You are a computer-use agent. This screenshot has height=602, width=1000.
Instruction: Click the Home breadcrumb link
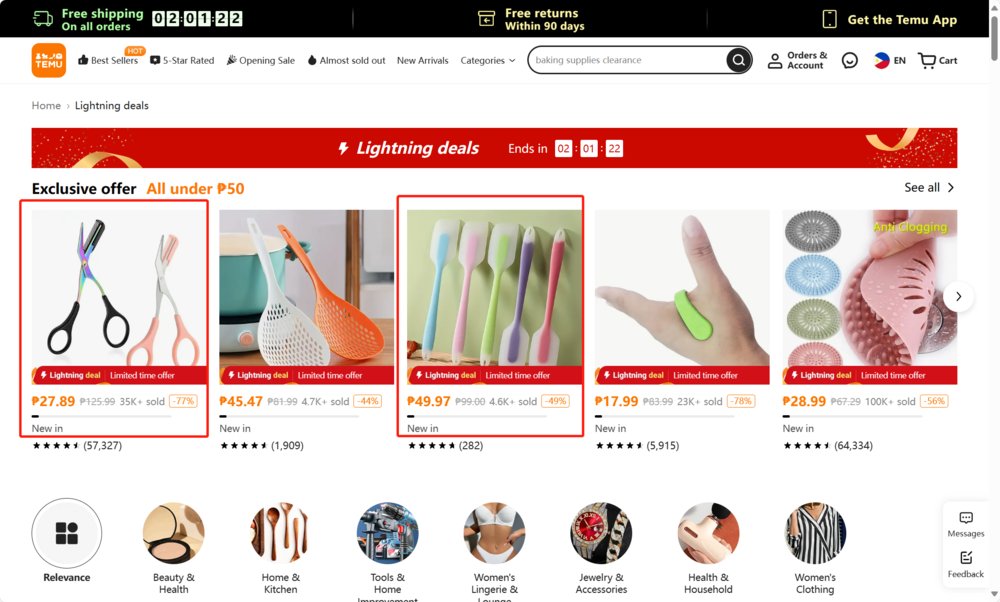click(x=46, y=106)
